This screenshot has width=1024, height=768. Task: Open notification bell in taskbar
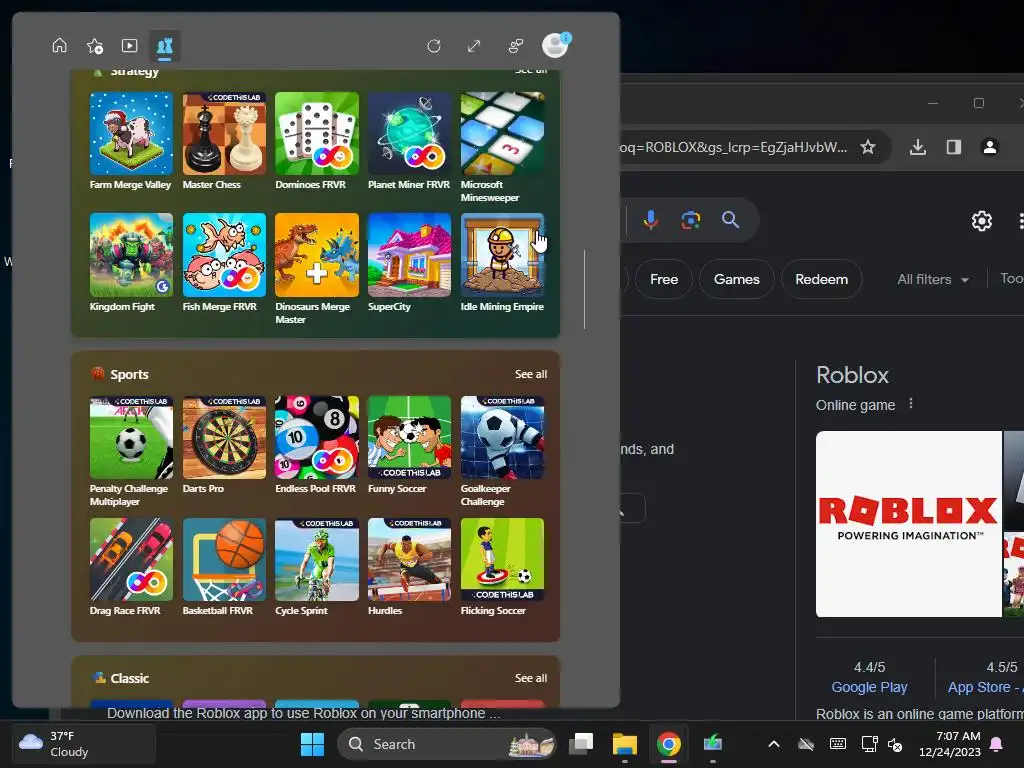pyautogui.click(x=997, y=744)
